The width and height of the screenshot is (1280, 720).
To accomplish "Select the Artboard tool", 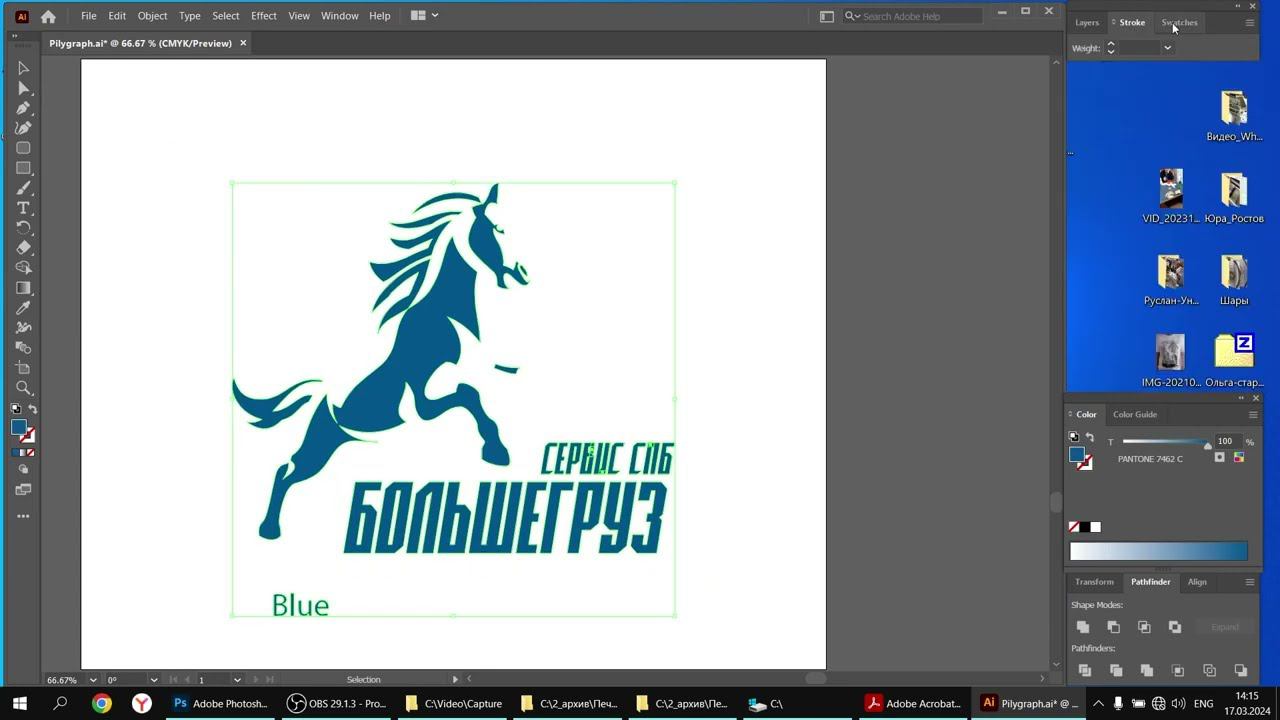I will tap(23, 368).
